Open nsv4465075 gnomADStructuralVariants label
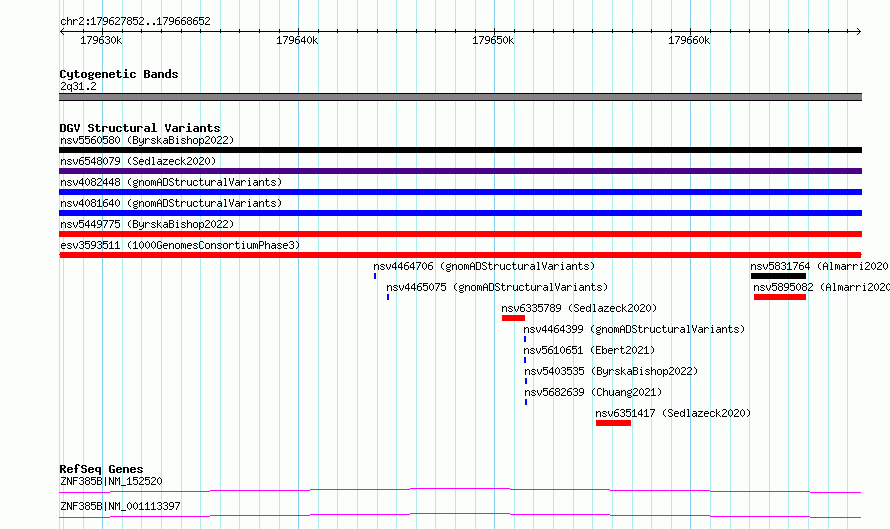This screenshot has height=529, width=890. click(497, 287)
